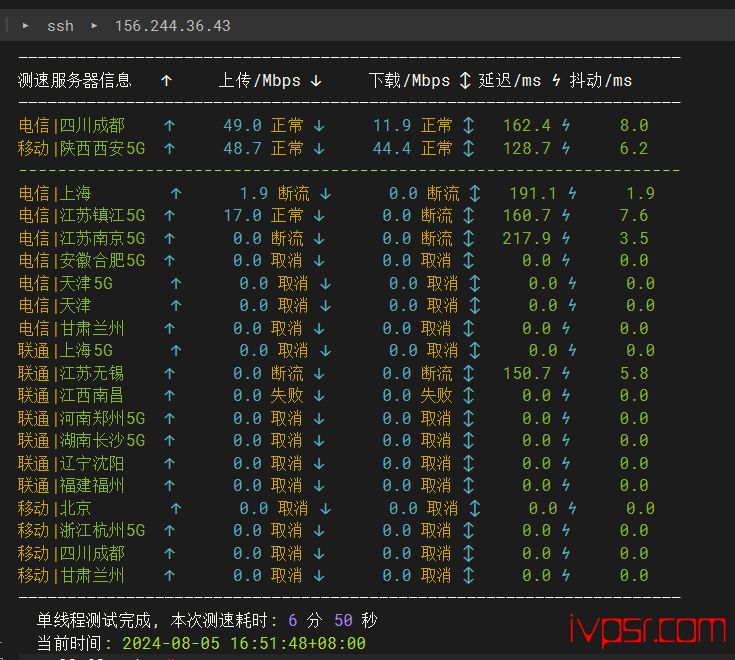Viewport: 735px width, 660px height.
Task: Click upload value 48.7 for 陕西西安5G
Action: click(x=242, y=149)
